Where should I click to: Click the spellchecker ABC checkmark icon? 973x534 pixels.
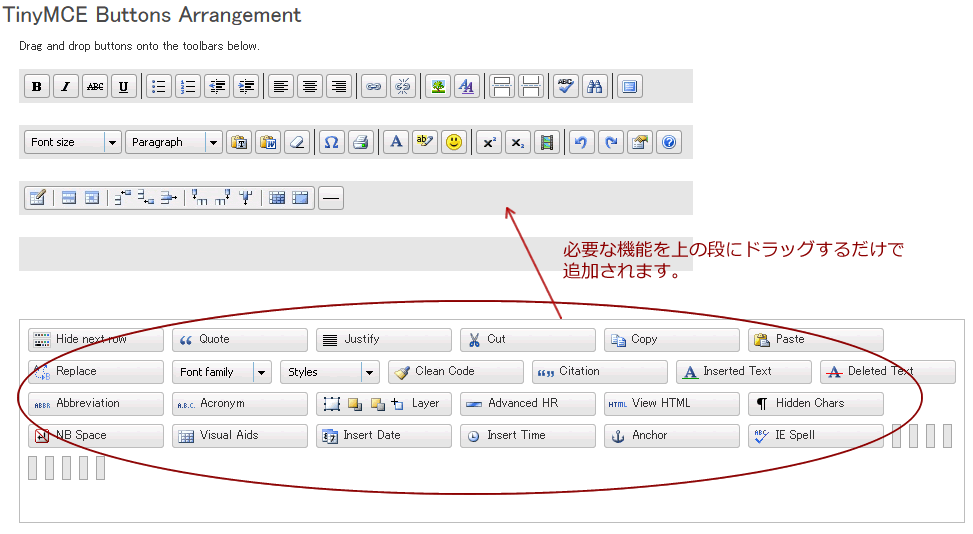tap(565, 86)
